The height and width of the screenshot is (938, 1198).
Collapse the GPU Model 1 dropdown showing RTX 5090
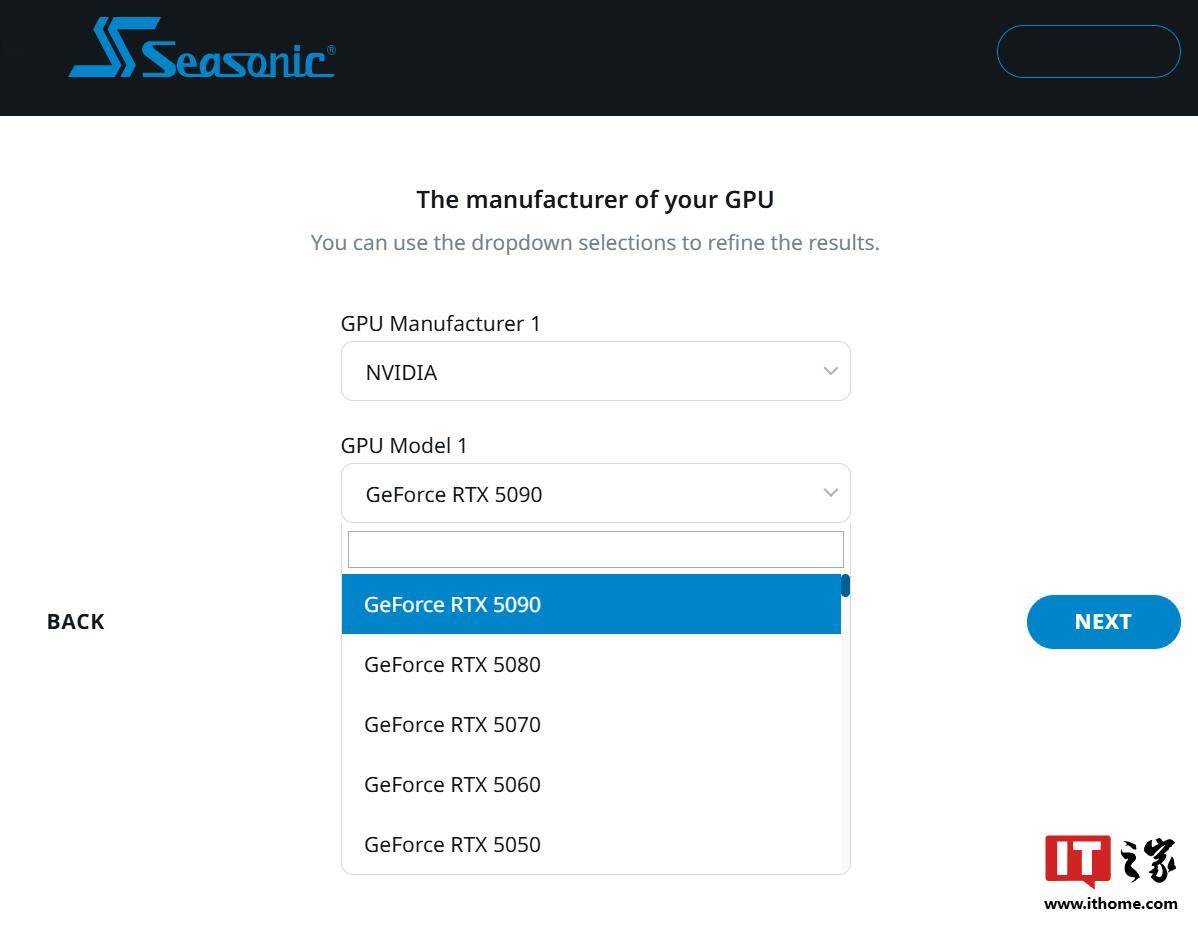580,494
